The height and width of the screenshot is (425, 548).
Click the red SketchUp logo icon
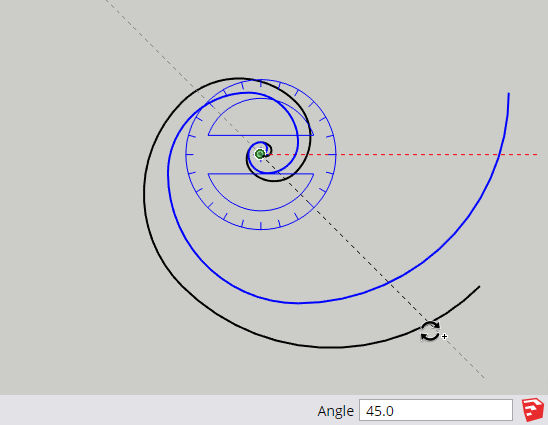(x=533, y=410)
